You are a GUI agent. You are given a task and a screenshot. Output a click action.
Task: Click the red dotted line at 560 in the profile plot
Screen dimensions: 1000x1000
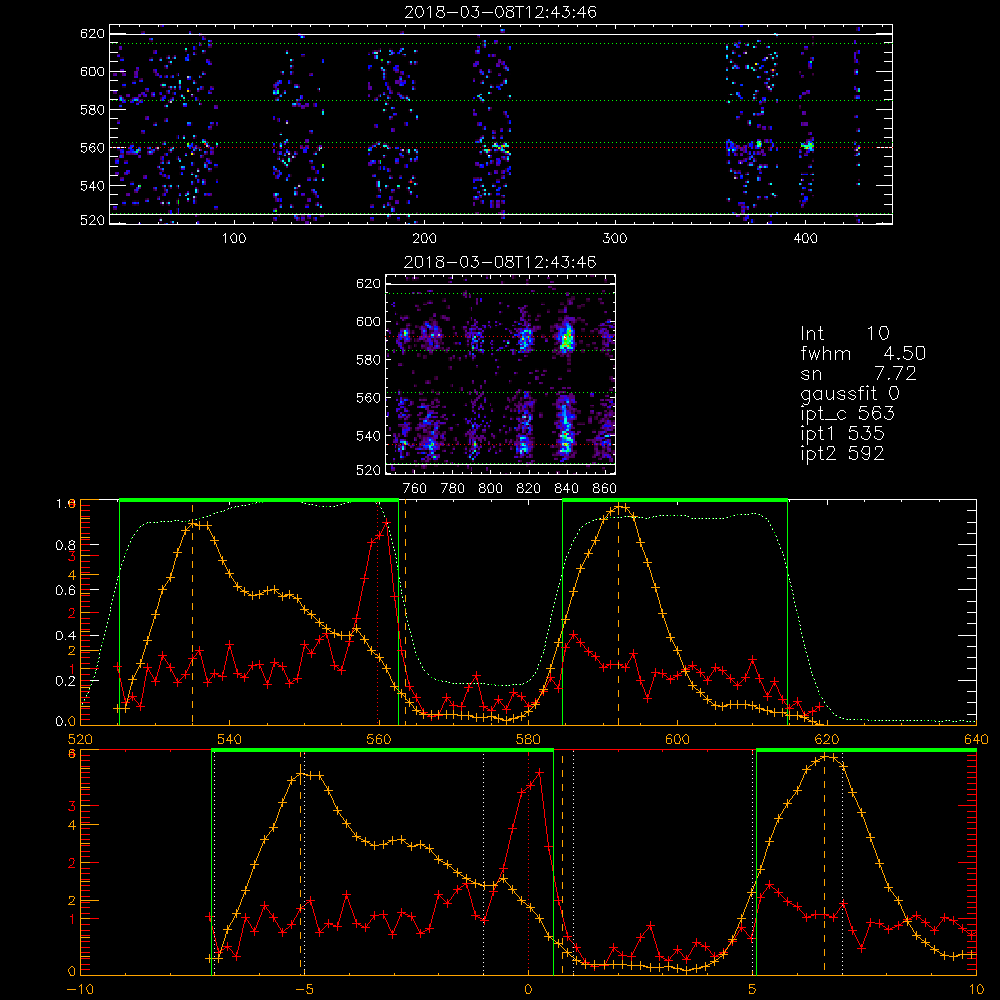(x=378, y=614)
